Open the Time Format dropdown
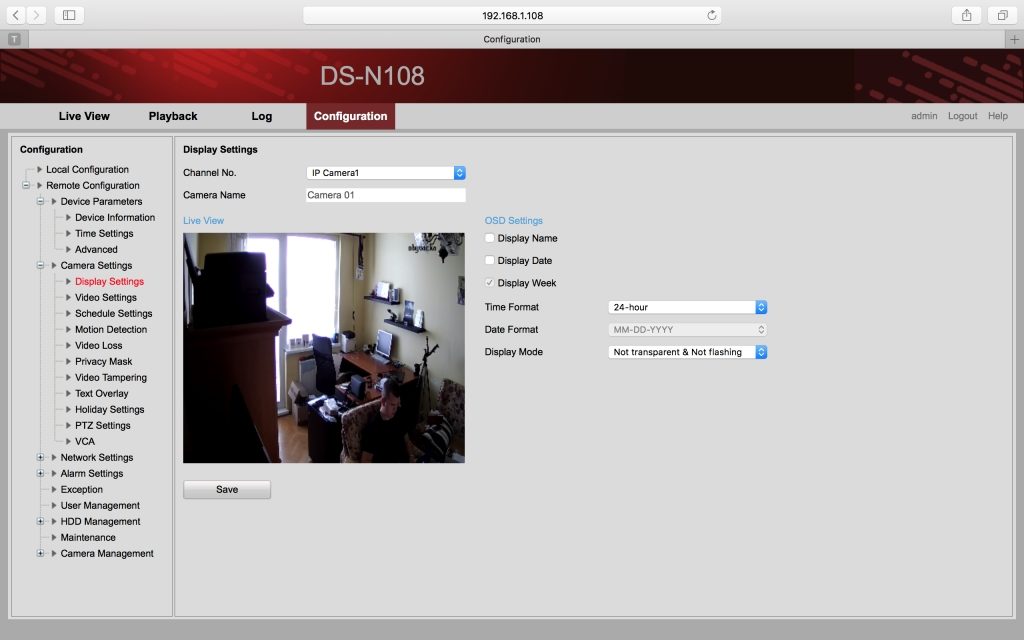This screenshot has width=1024, height=640. (x=687, y=307)
